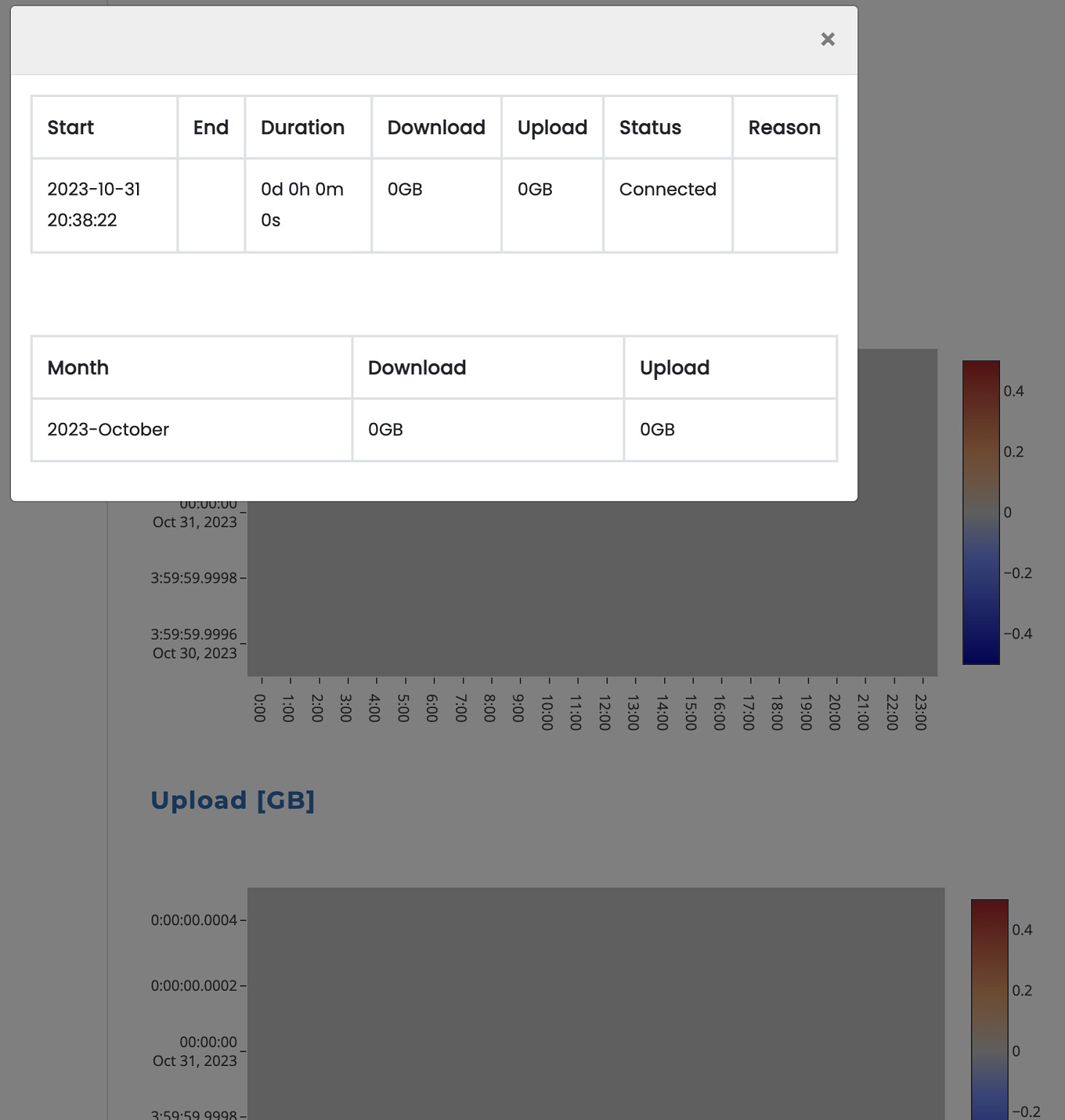Select the Status column header
This screenshot has width=1065, height=1120.
click(650, 128)
